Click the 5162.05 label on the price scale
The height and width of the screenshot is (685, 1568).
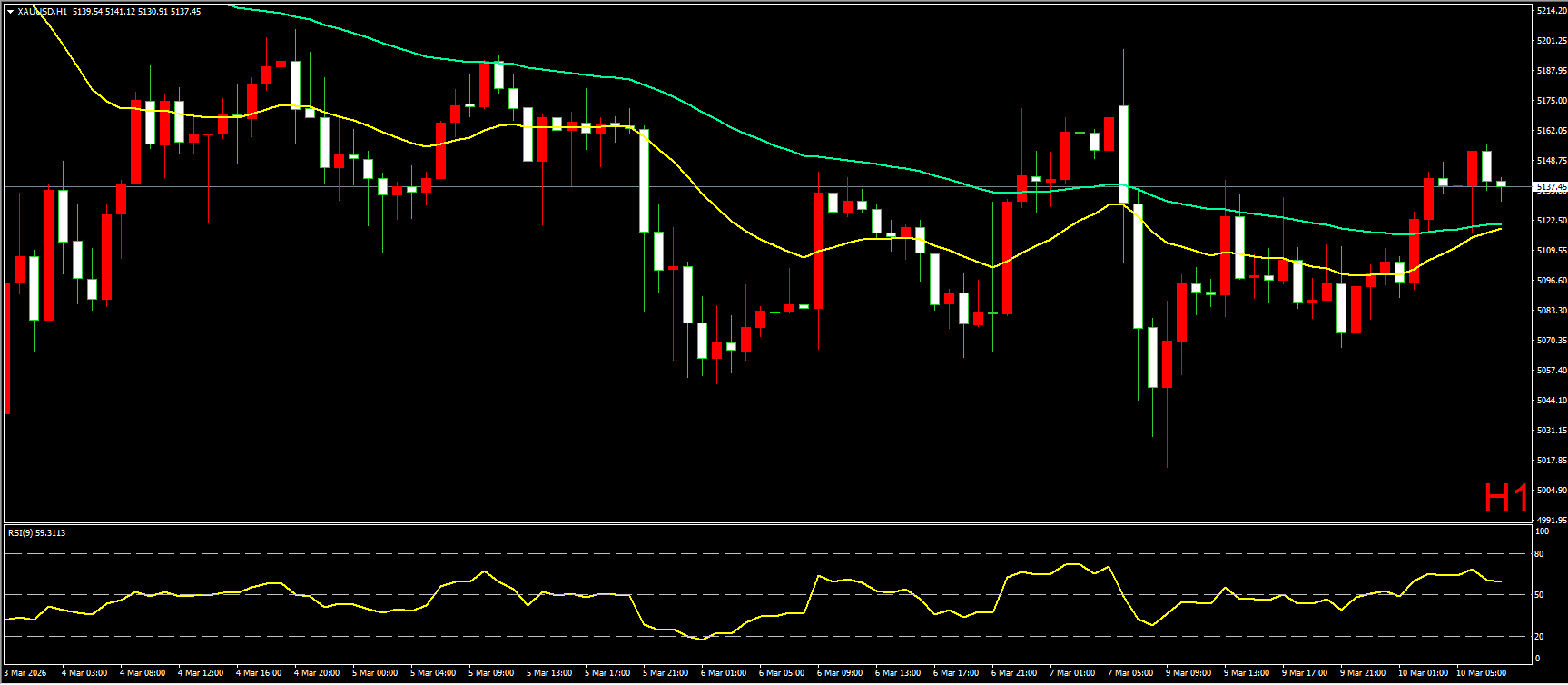pyautogui.click(x=1551, y=131)
